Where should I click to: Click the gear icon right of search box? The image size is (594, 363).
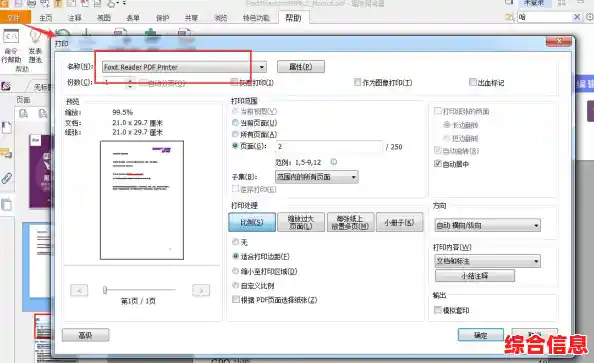589,17
